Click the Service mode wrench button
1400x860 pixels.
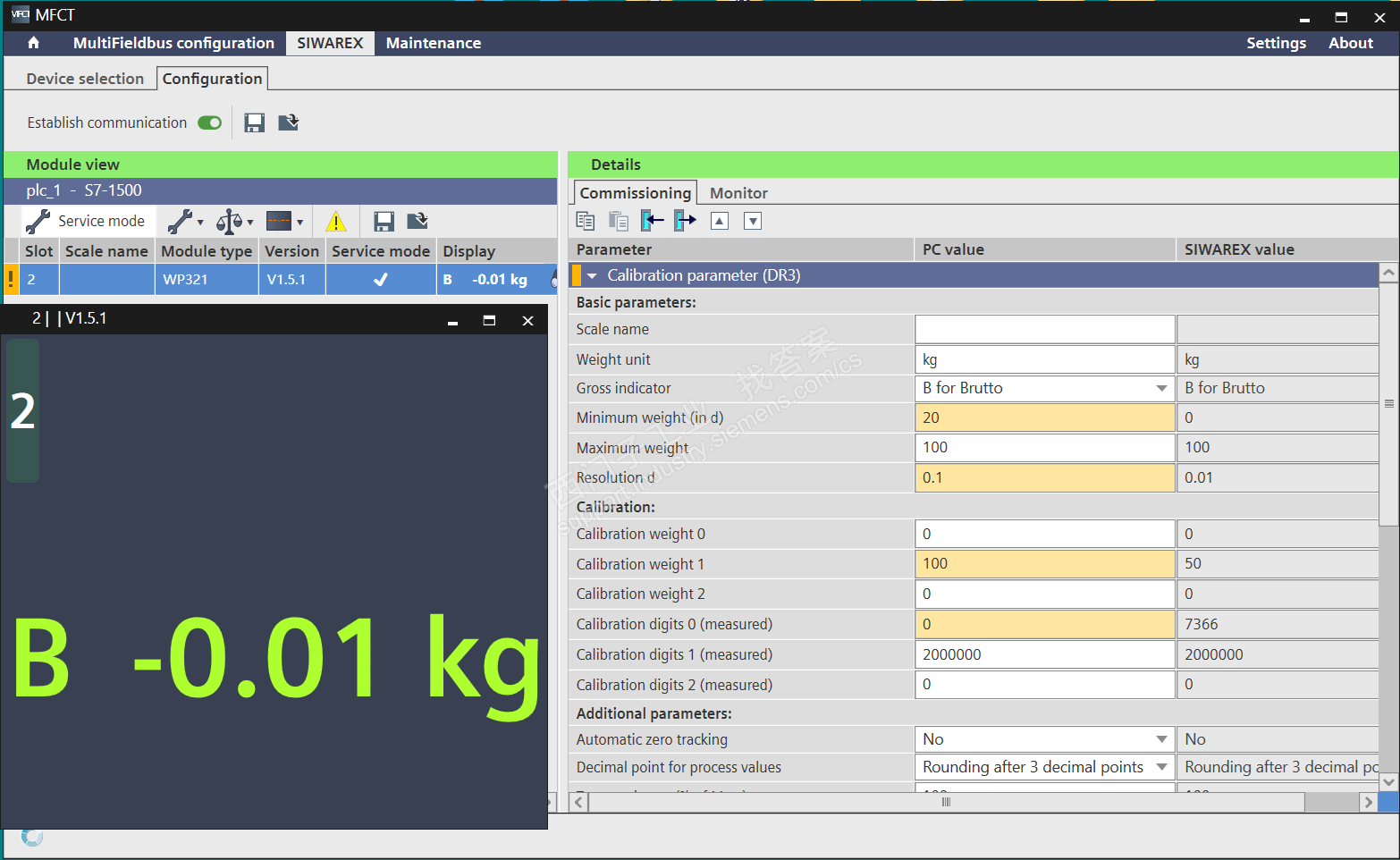click(86, 221)
